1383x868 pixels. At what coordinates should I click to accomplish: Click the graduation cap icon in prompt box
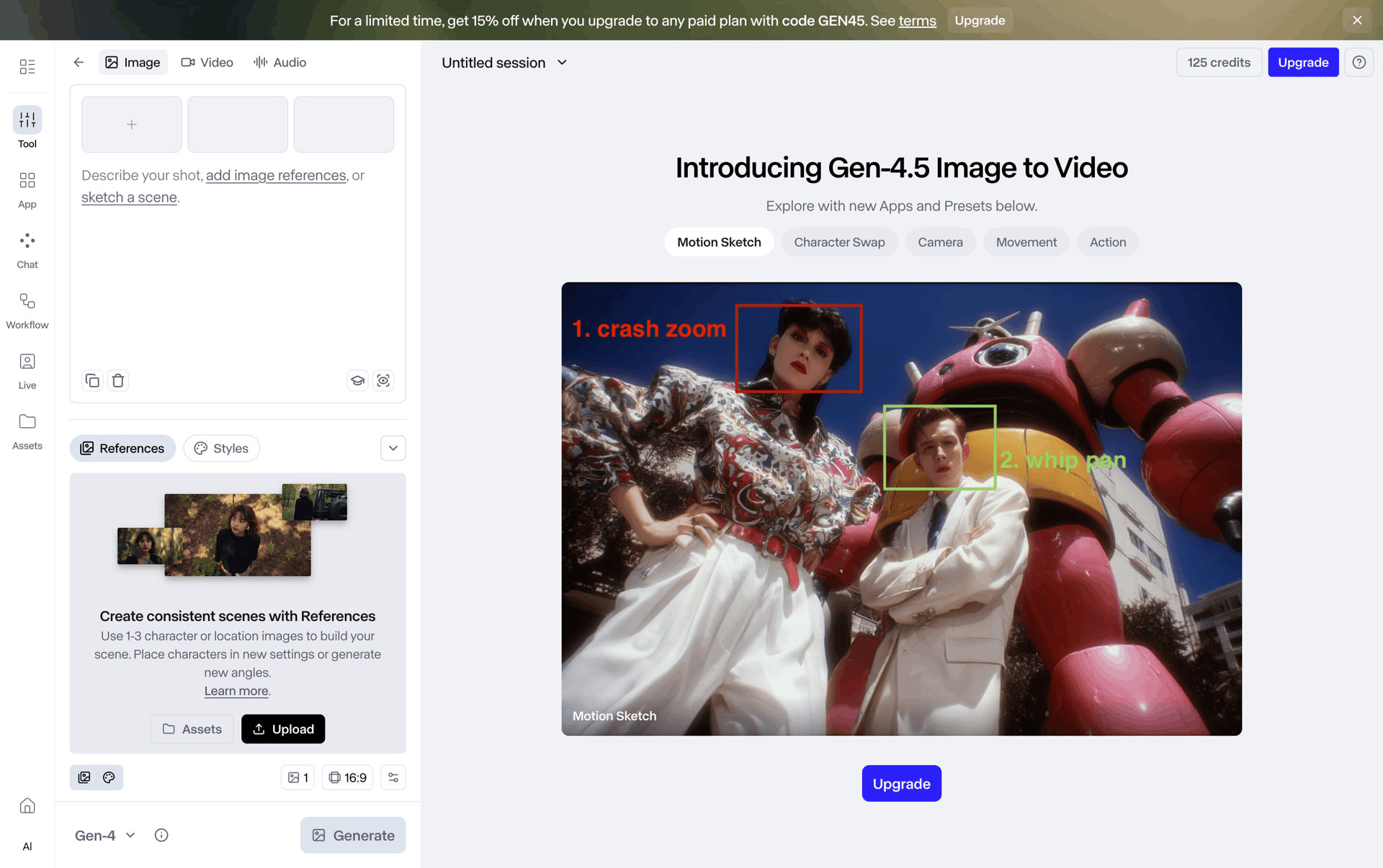click(x=357, y=380)
